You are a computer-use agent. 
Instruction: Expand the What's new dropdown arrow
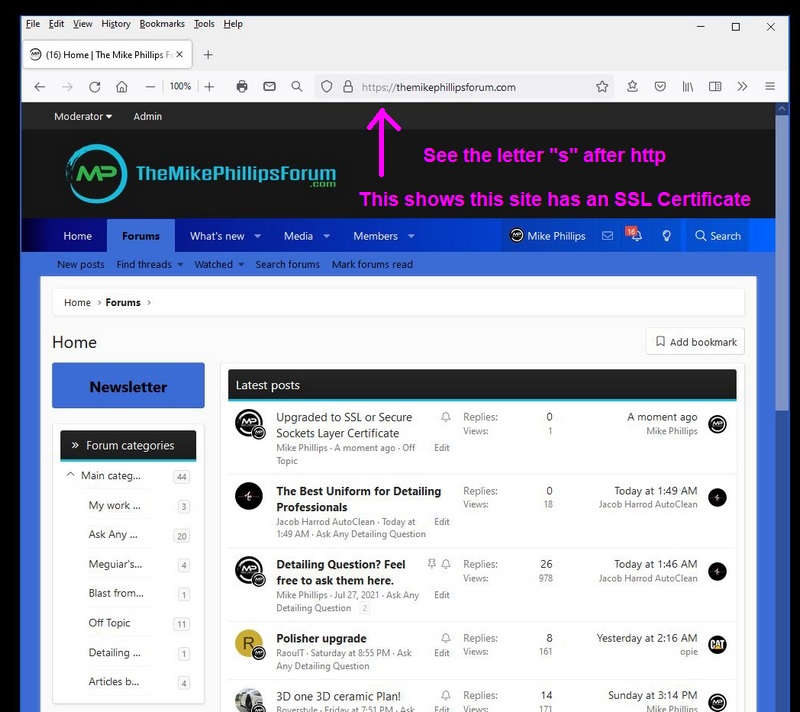pos(258,236)
